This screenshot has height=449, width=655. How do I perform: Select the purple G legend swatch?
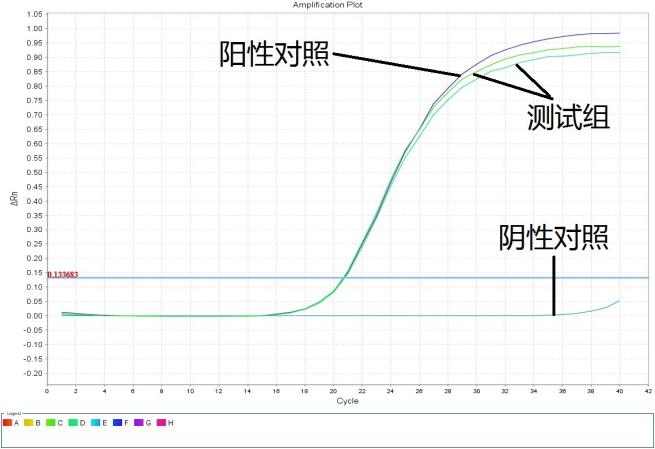[x=139, y=423]
